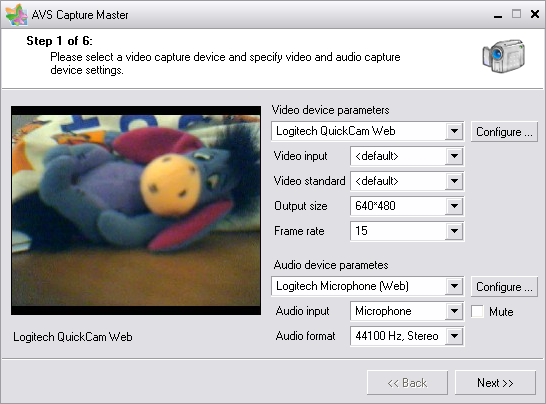Go to next step with Next >>

coord(495,383)
